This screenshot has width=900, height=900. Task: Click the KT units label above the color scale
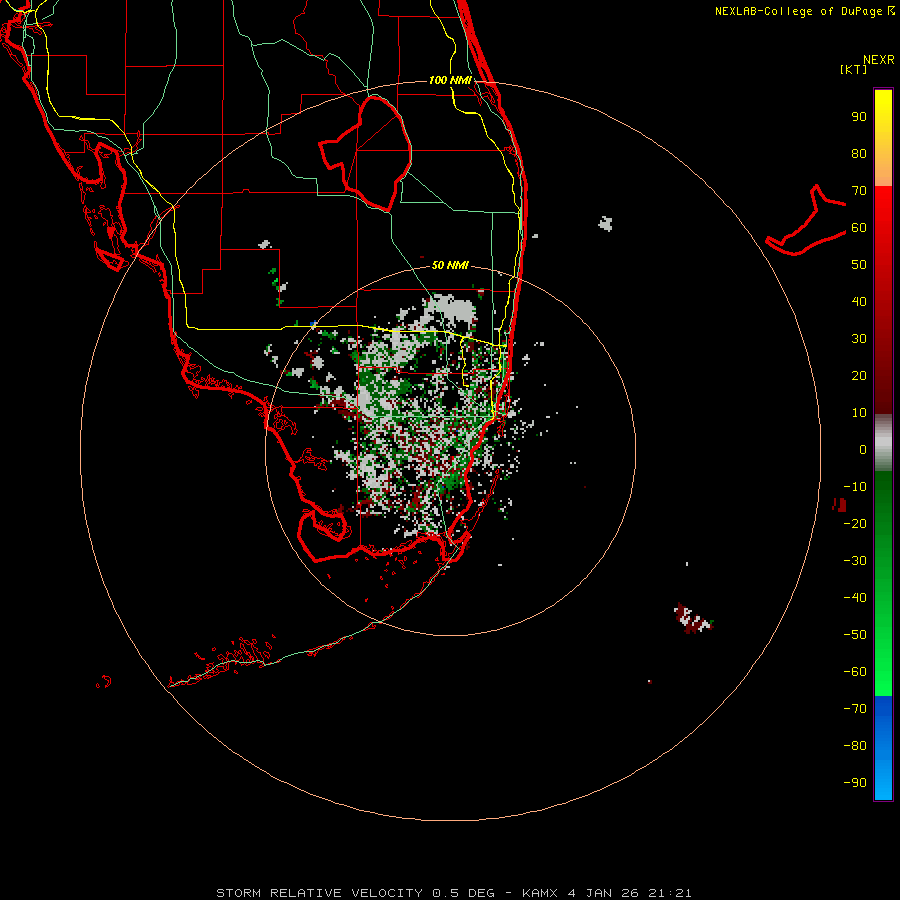tap(854, 69)
